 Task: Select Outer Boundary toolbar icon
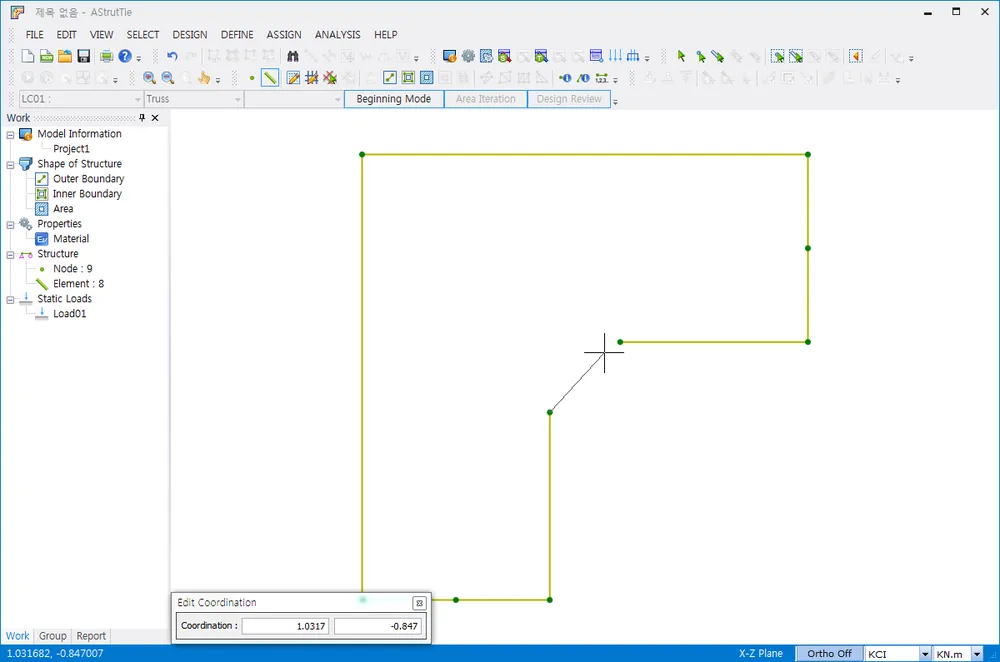pos(390,78)
